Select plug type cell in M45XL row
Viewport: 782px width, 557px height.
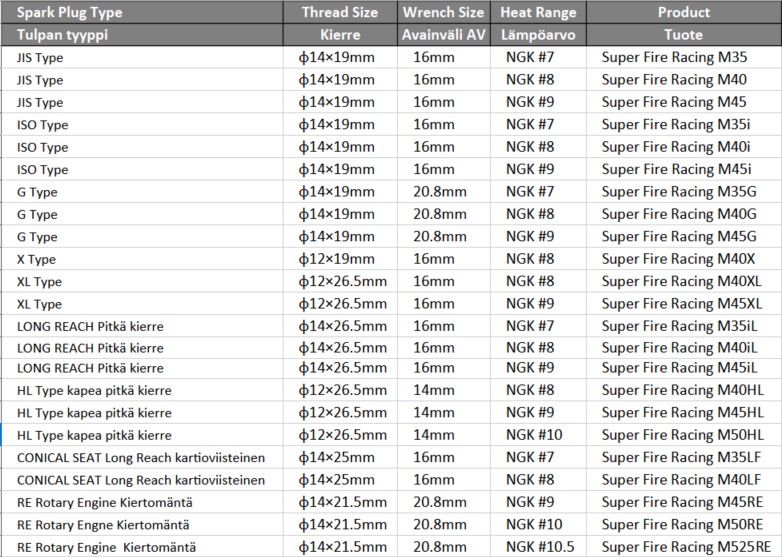point(142,304)
